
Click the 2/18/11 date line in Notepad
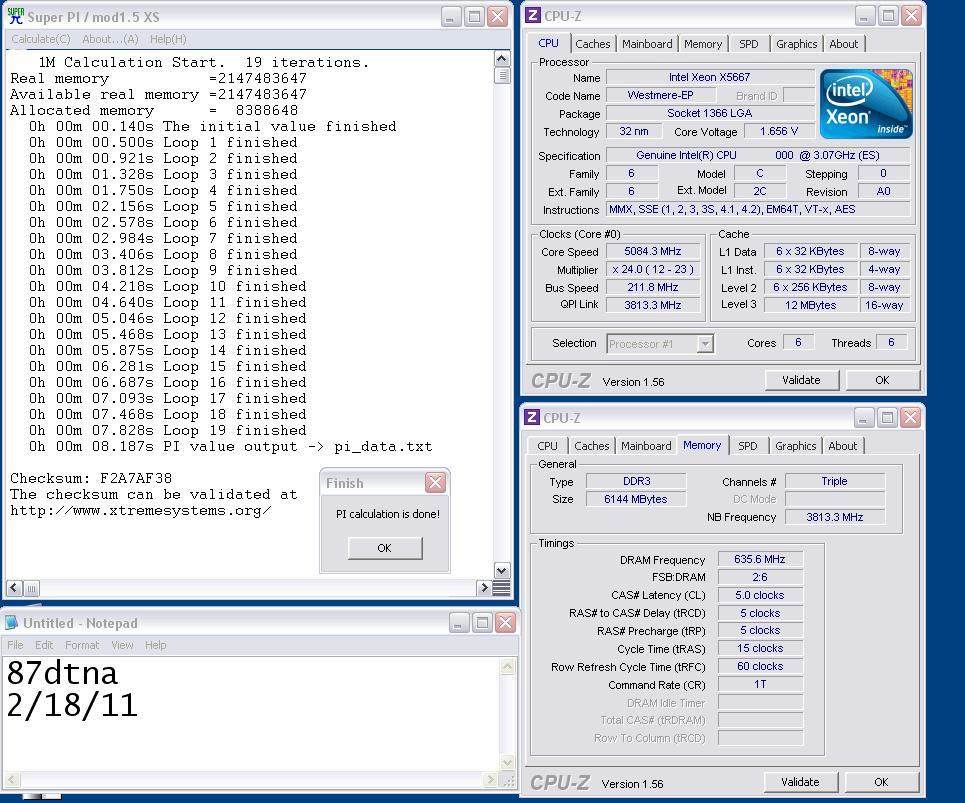click(x=72, y=705)
